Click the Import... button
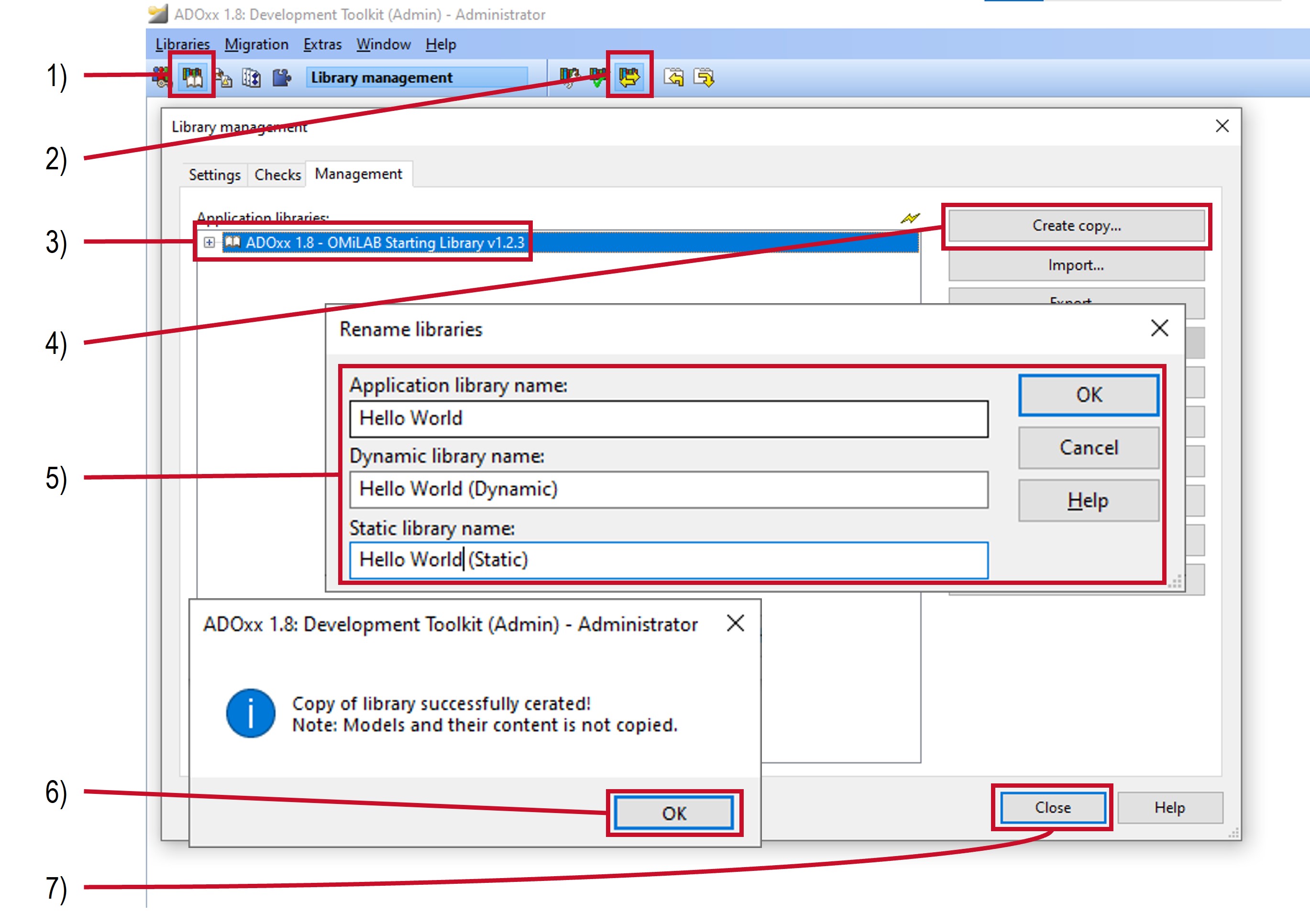This screenshot has width=1310, height=924. 1077,265
